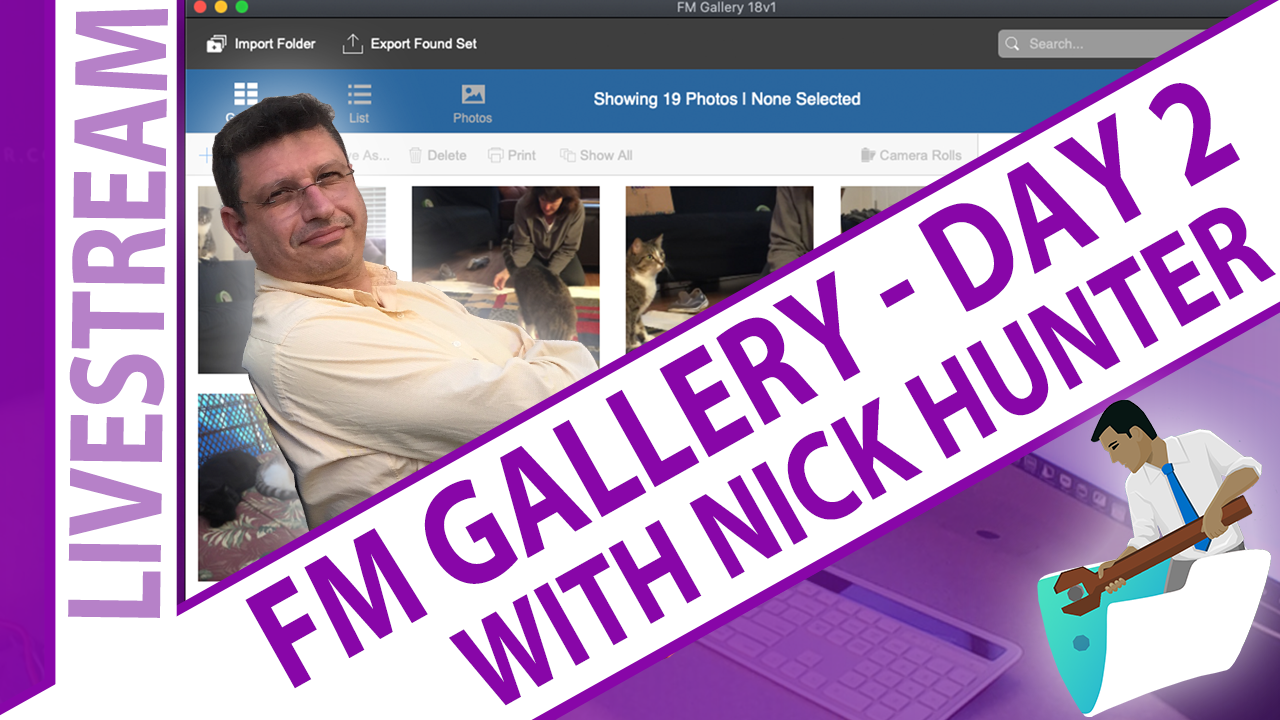The image size is (1280, 720).
Task: Click the Show All button
Action: [596, 155]
